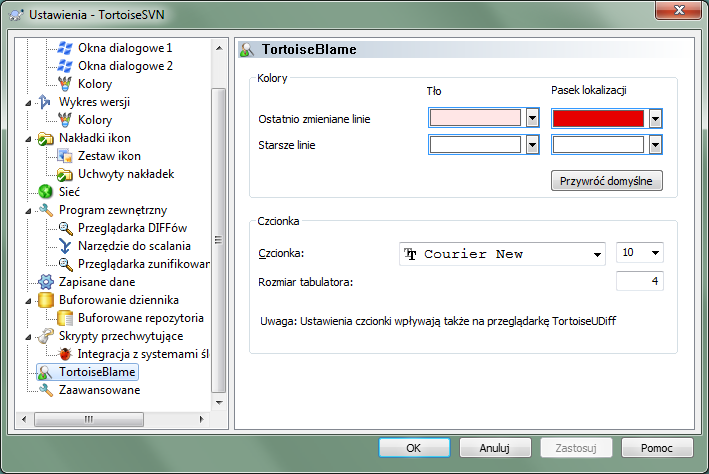Select the Zestaw ikon page

[109, 156]
